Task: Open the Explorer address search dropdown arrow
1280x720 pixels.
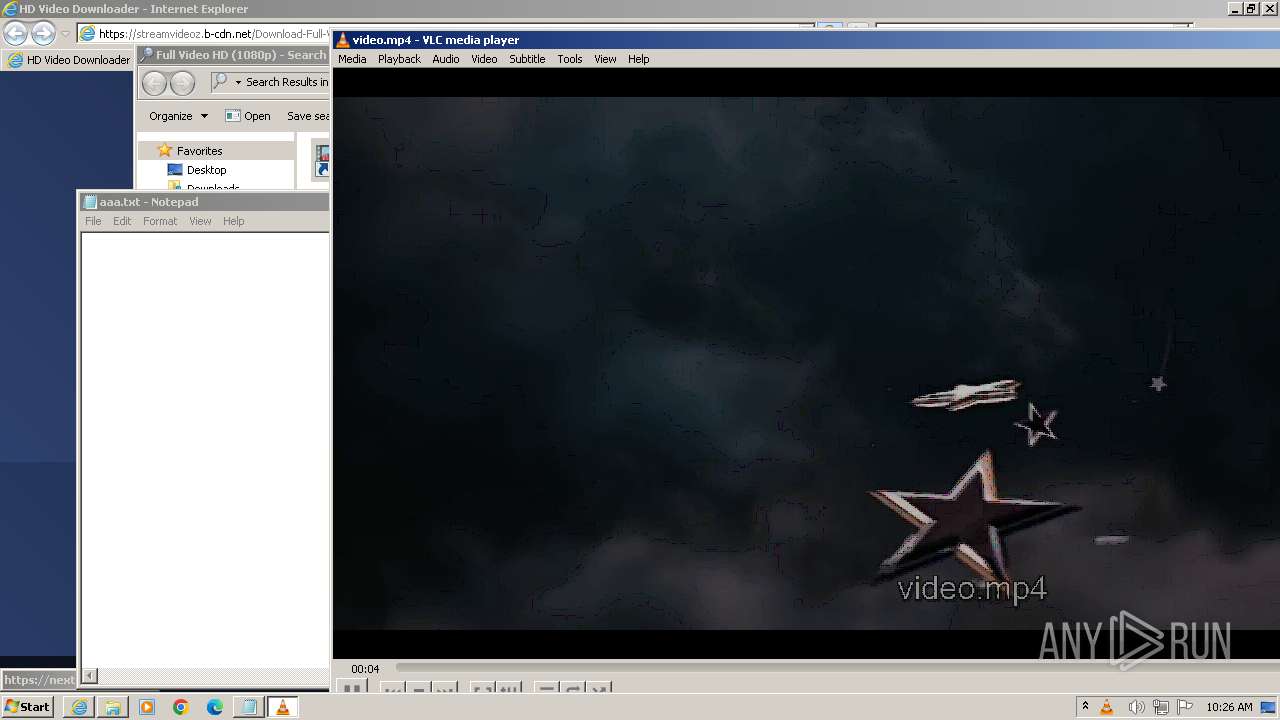Action: coord(238,82)
